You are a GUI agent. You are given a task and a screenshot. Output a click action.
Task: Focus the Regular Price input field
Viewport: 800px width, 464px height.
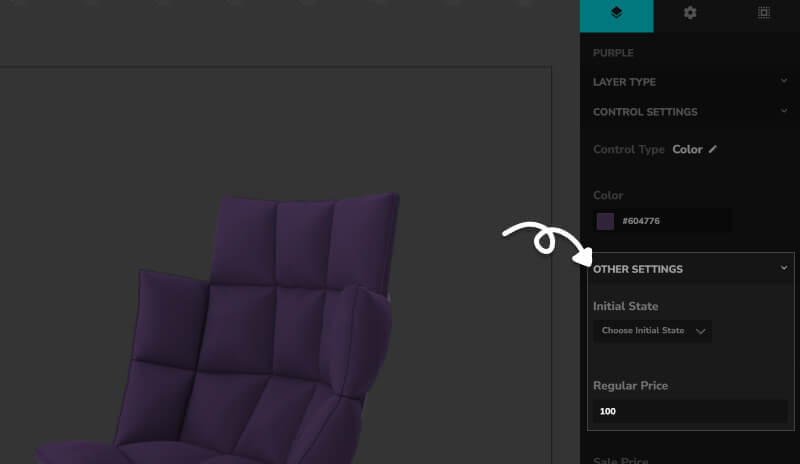coord(690,411)
